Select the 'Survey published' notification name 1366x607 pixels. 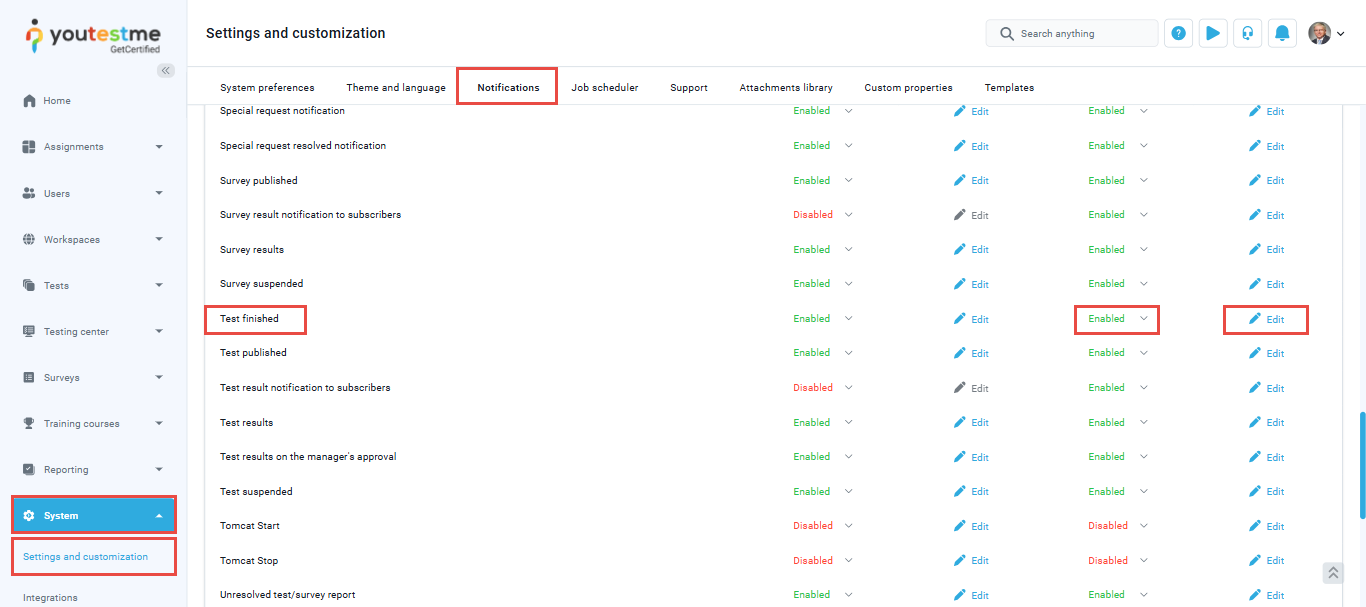pyautogui.click(x=258, y=181)
